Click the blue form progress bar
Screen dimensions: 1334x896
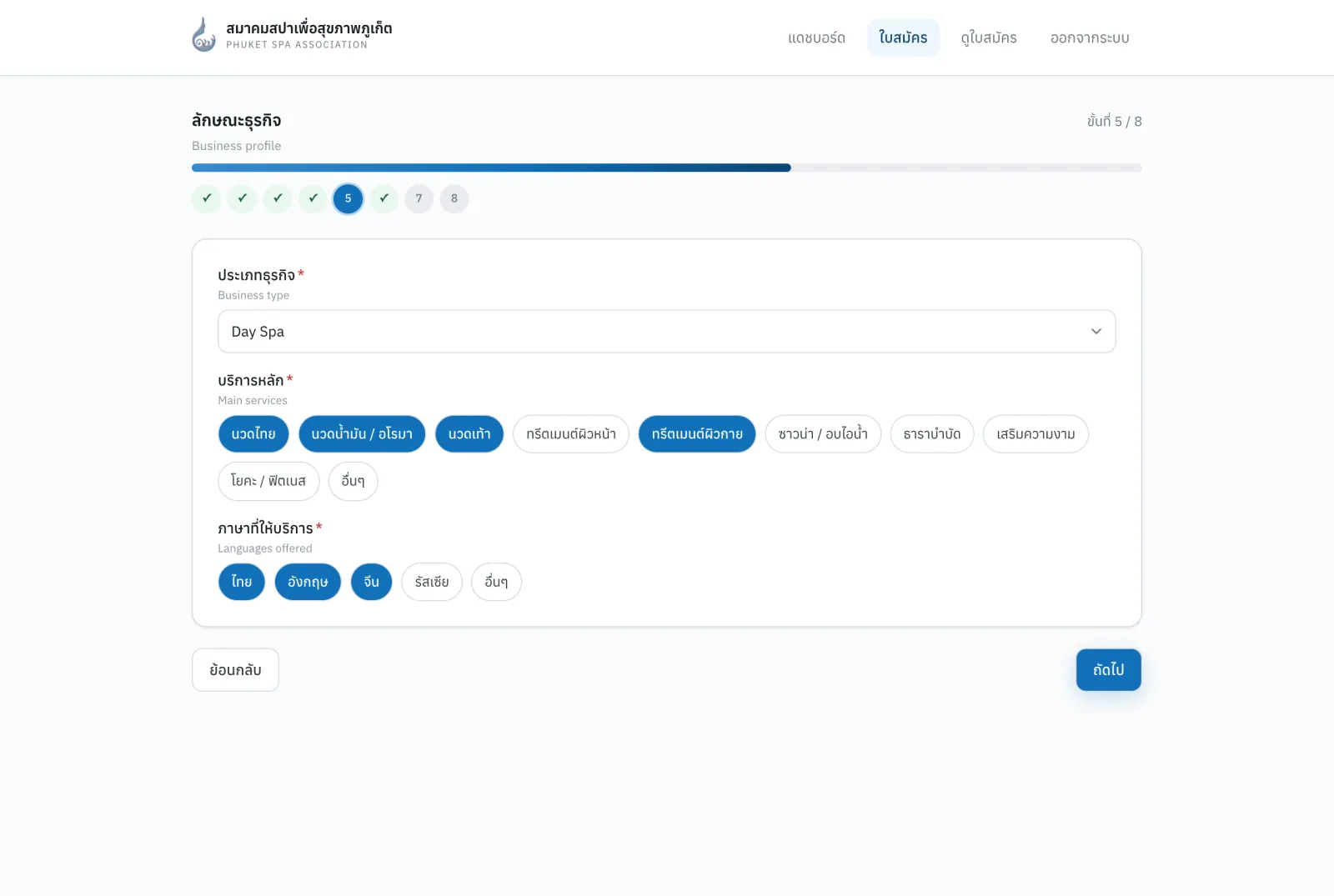(491, 168)
